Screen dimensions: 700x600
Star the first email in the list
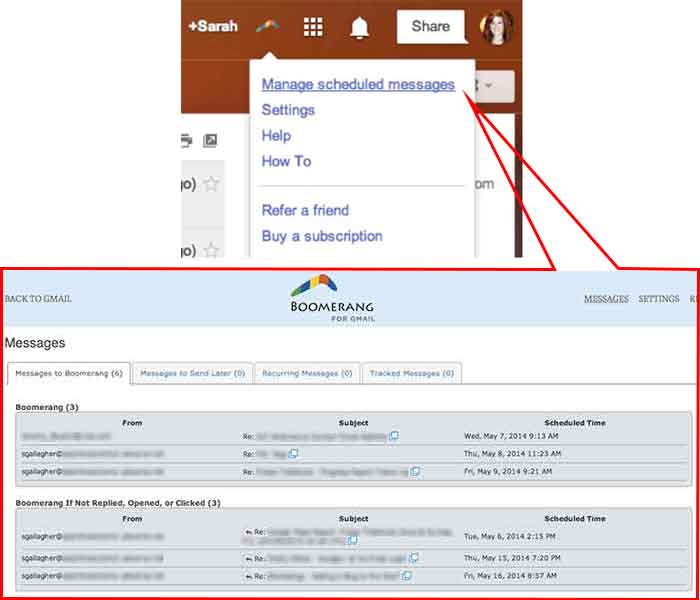pyautogui.click(x=212, y=183)
